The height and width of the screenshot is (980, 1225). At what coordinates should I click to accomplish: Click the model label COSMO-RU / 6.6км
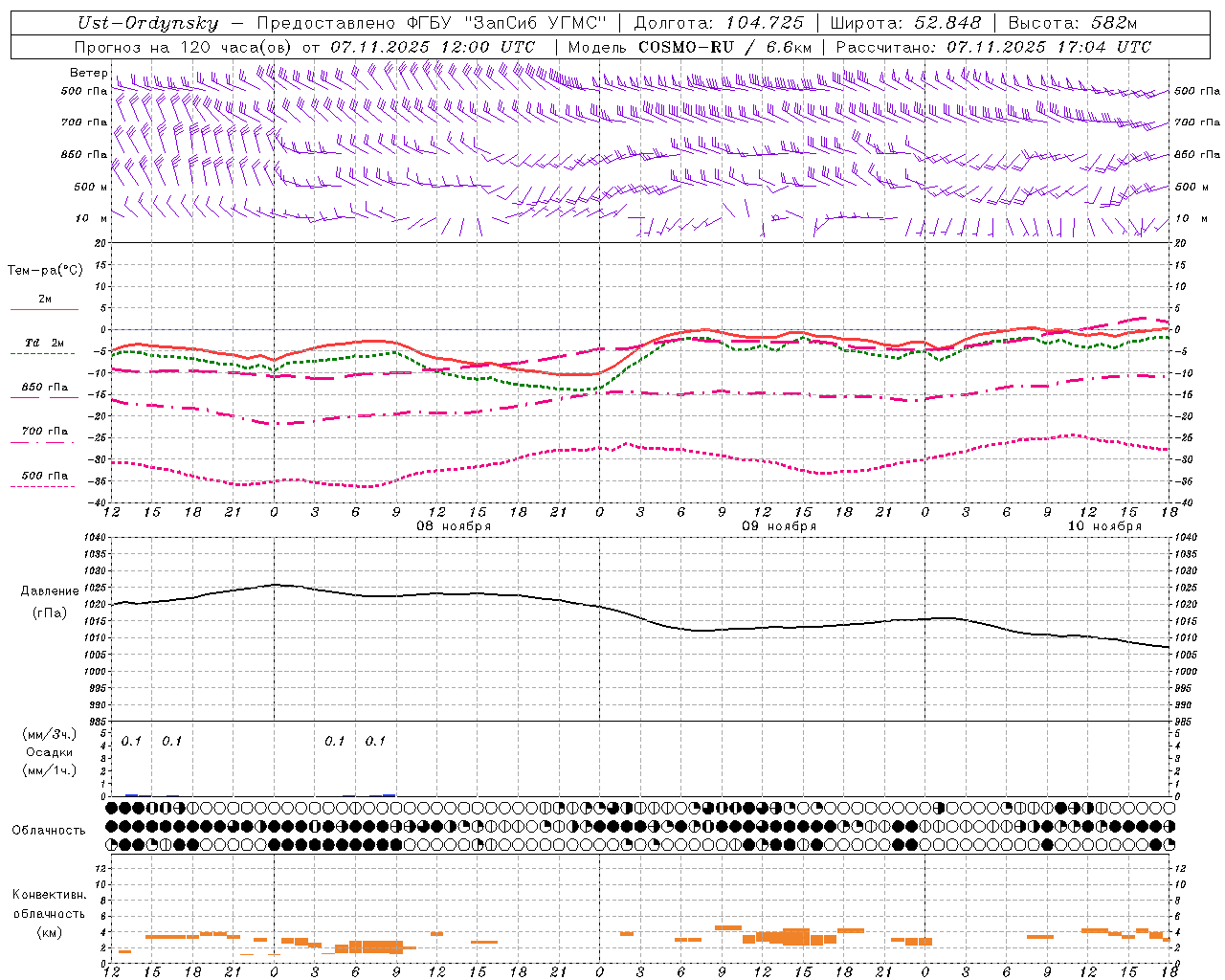coord(724,46)
